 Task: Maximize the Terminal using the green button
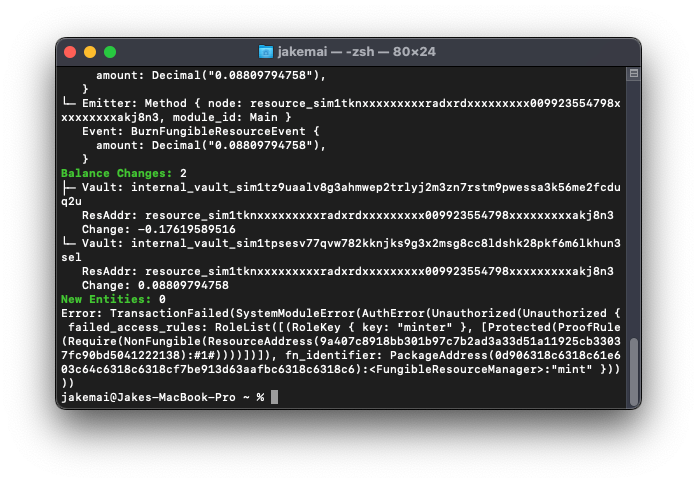point(110,52)
